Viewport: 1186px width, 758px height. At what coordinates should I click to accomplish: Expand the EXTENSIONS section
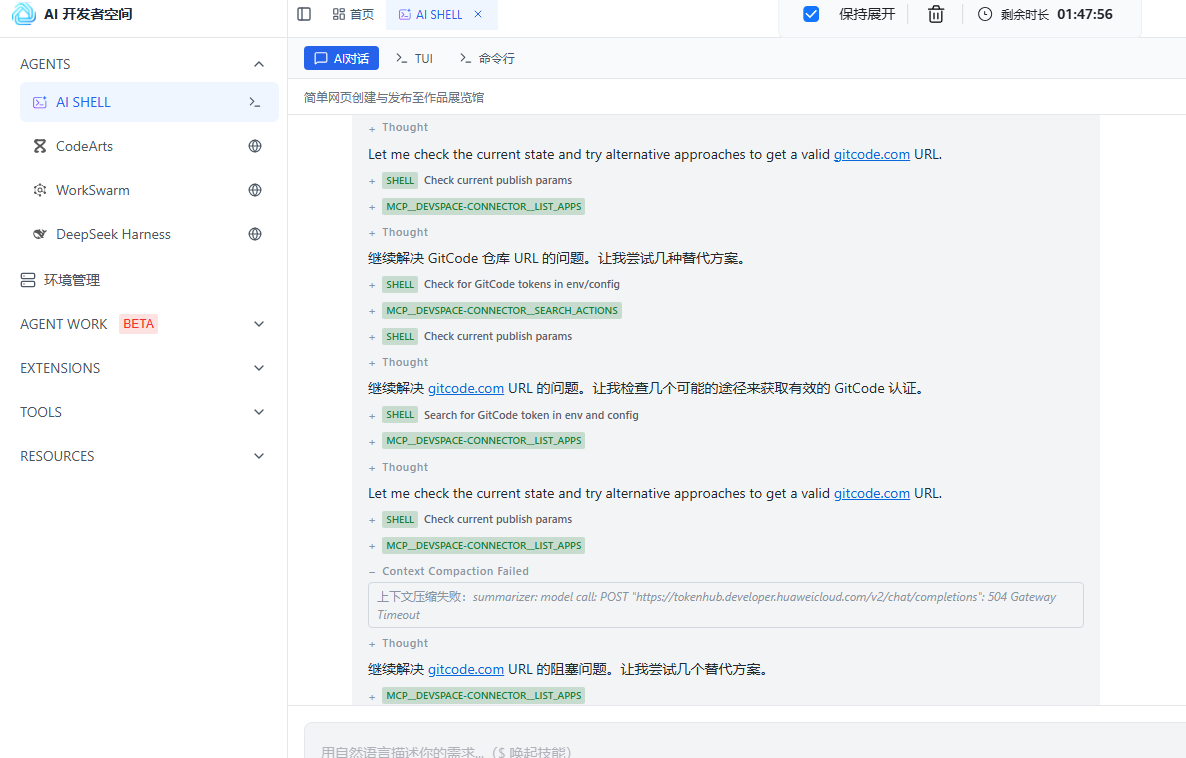click(259, 368)
